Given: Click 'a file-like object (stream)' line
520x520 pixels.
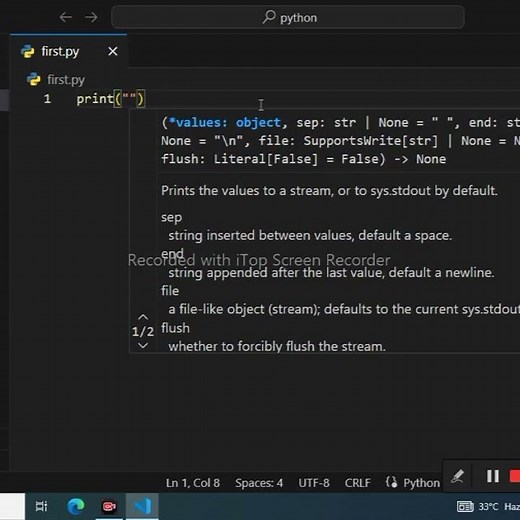Looking at the screenshot, I should [344, 309].
